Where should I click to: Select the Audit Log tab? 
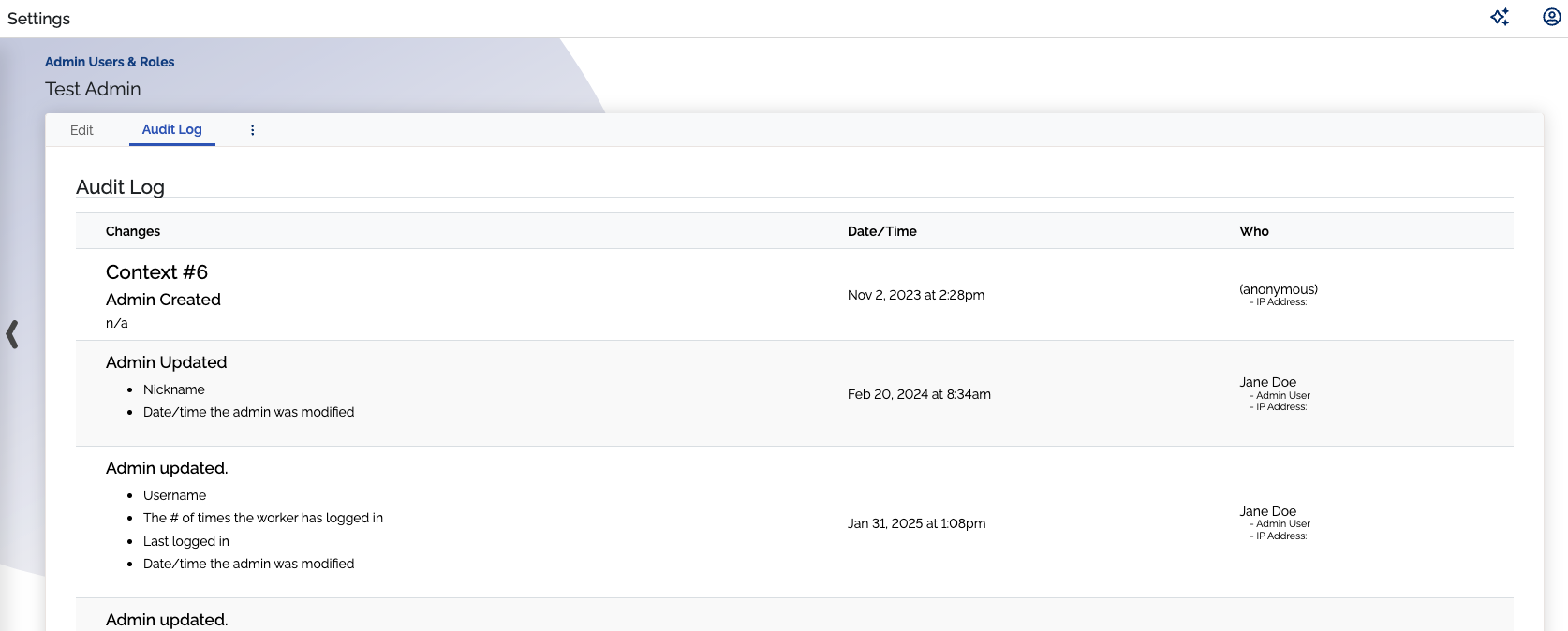click(171, 129)
